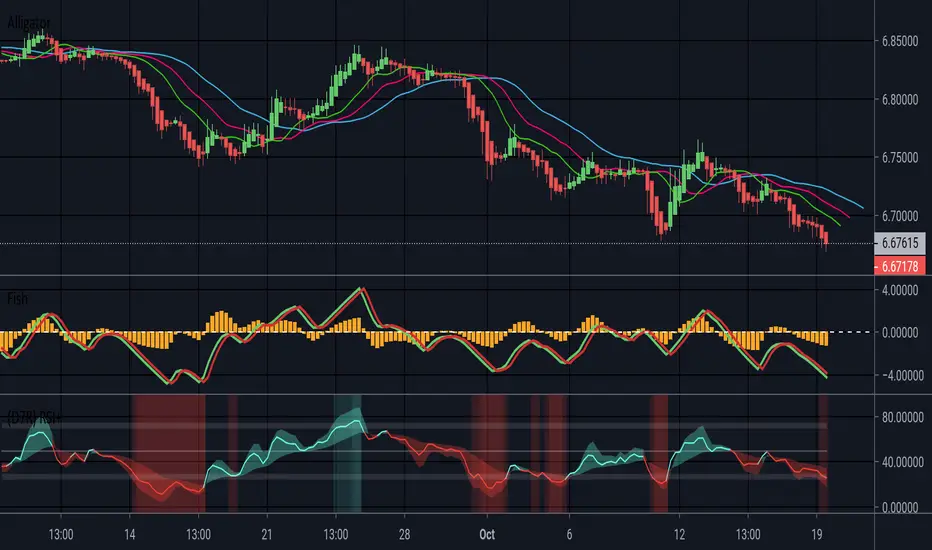Click the 6.70000 price axis label

[900, 216]
